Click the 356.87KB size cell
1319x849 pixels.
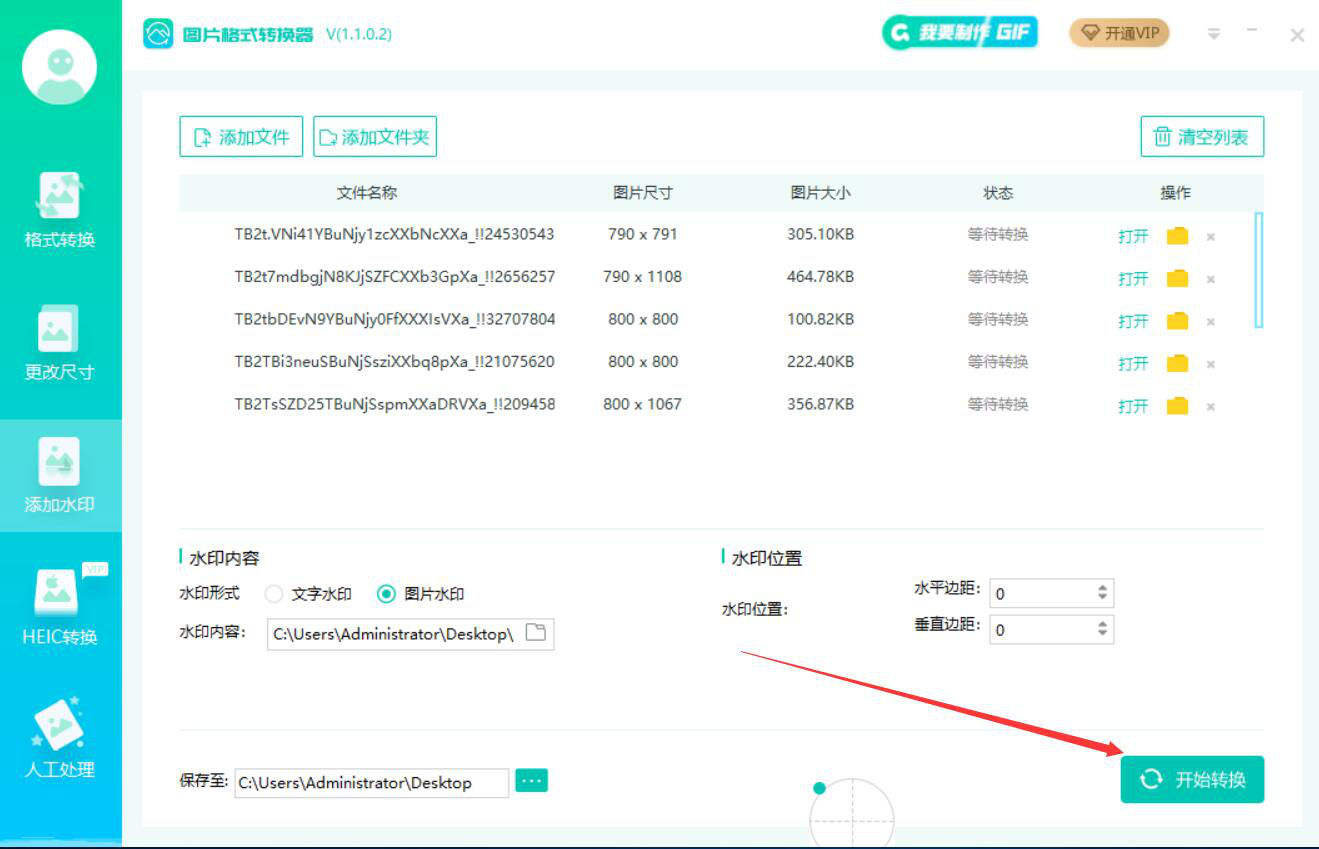(821, 404)
